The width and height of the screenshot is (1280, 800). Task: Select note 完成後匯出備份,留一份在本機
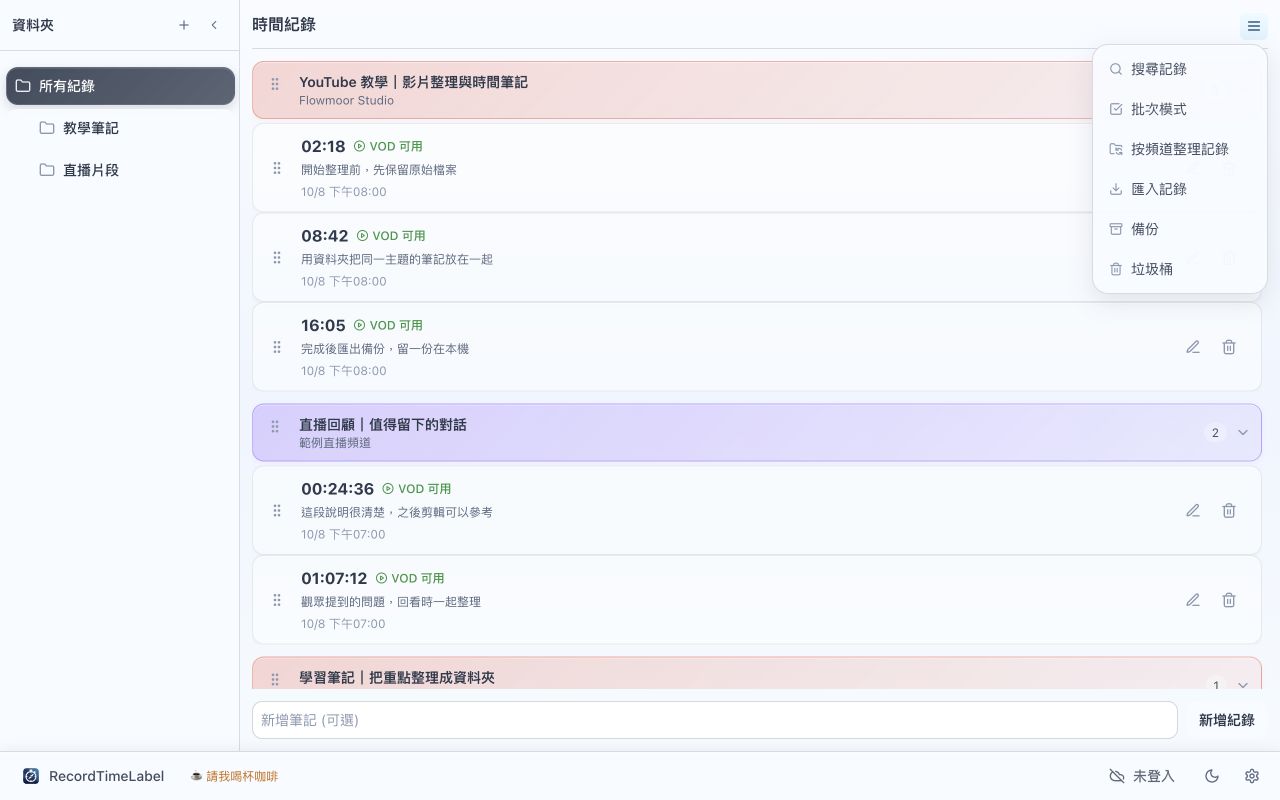point(385,349)
